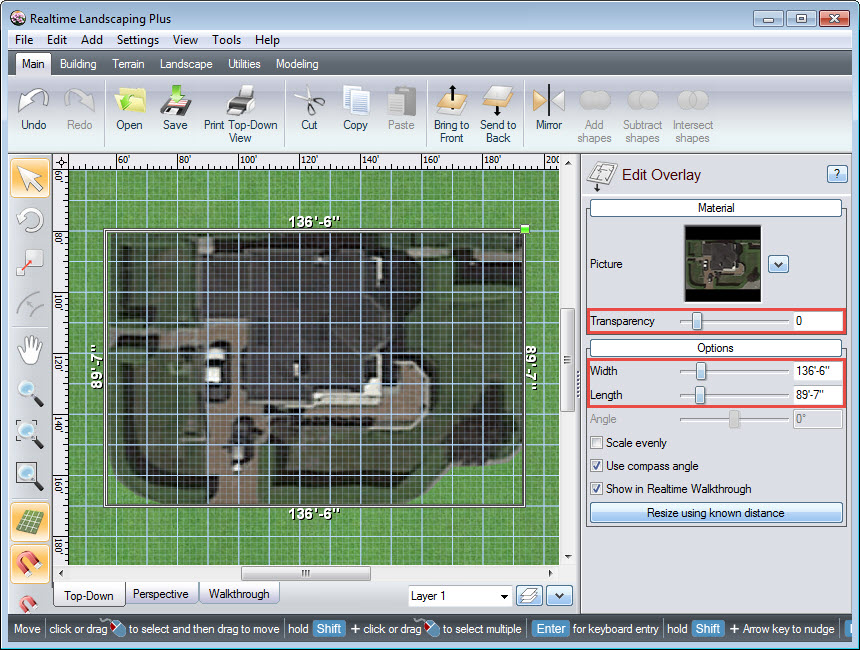The height and width of the screenshot is (650, 860).
Task: Click the Transparency slider handle
Action: point(697,321)
